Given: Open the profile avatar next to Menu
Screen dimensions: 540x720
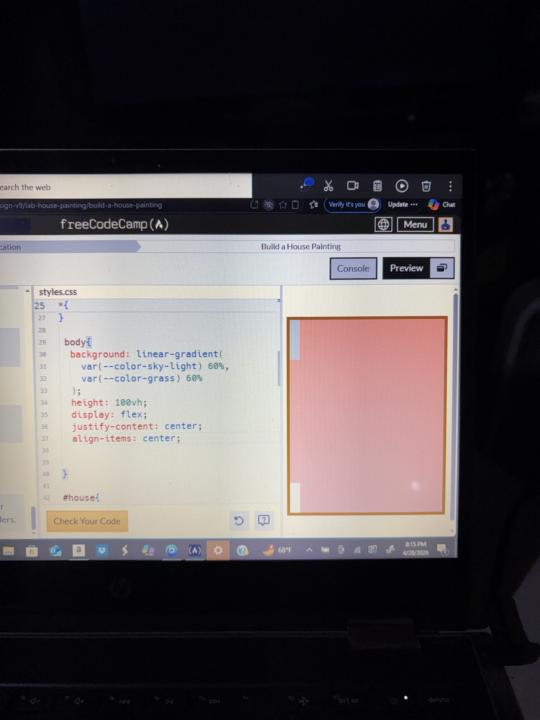Looking at the screenshot, I should (x=445, y=225).
